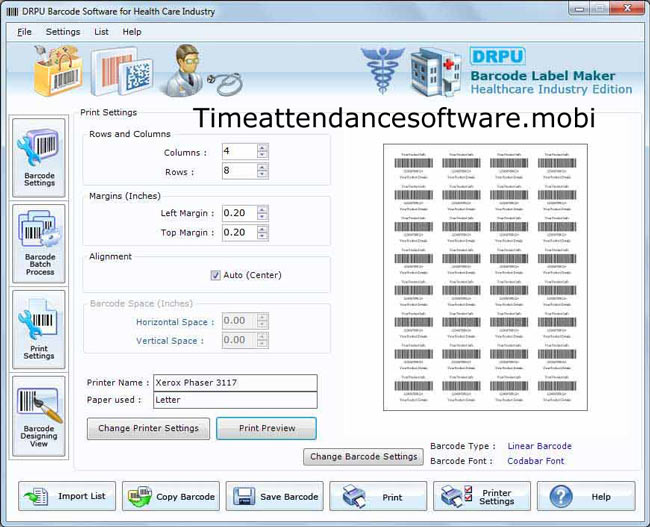The height and width of the screenshot is (527, 650).
Task: Click Change Barcode Settings button
Action: (x=364, y=457)
